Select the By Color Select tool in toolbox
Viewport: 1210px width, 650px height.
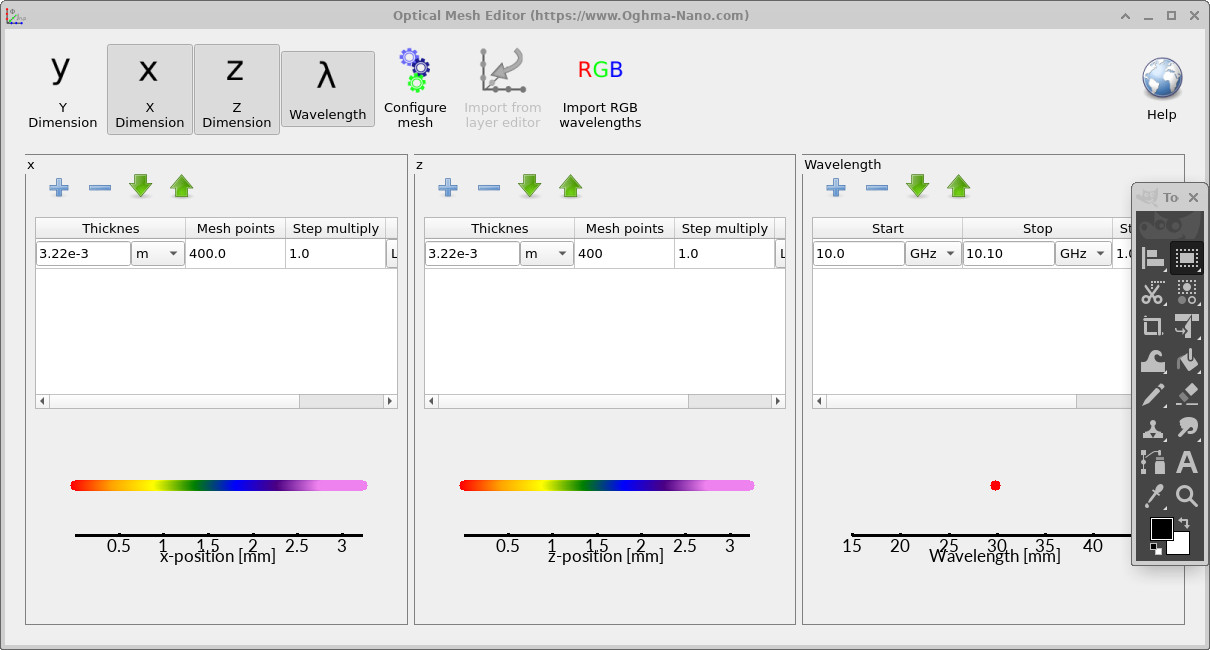click(1187, 293)
